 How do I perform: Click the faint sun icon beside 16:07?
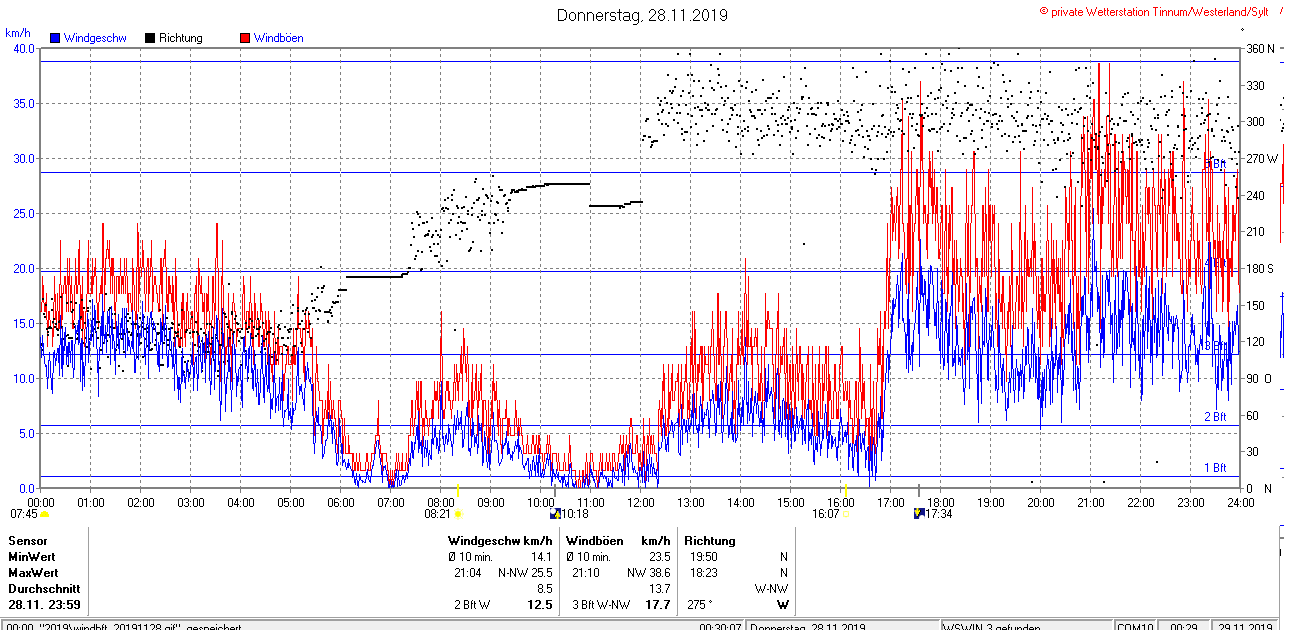847,514
